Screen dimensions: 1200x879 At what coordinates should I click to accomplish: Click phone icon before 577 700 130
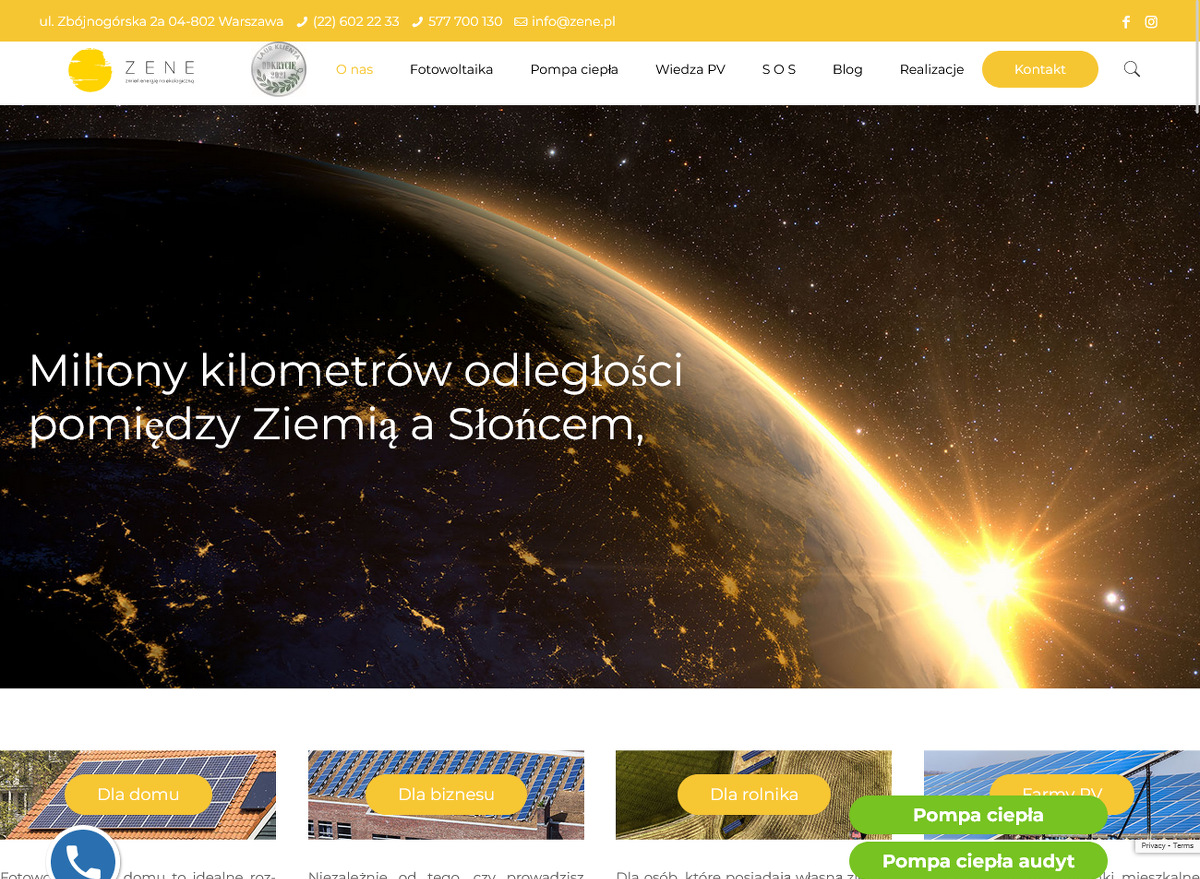[418, 22]
